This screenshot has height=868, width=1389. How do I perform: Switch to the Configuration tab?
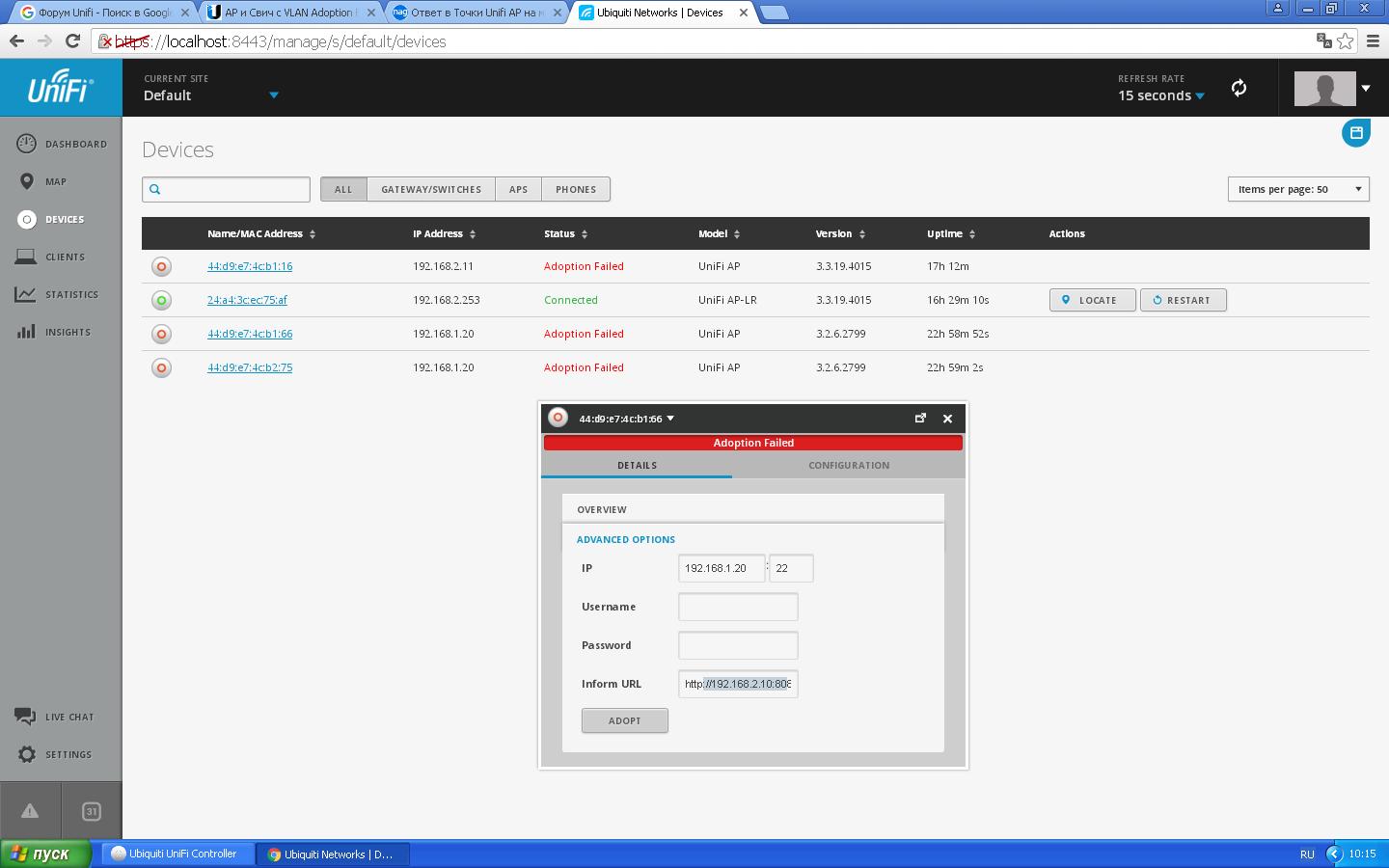(849, 465)
